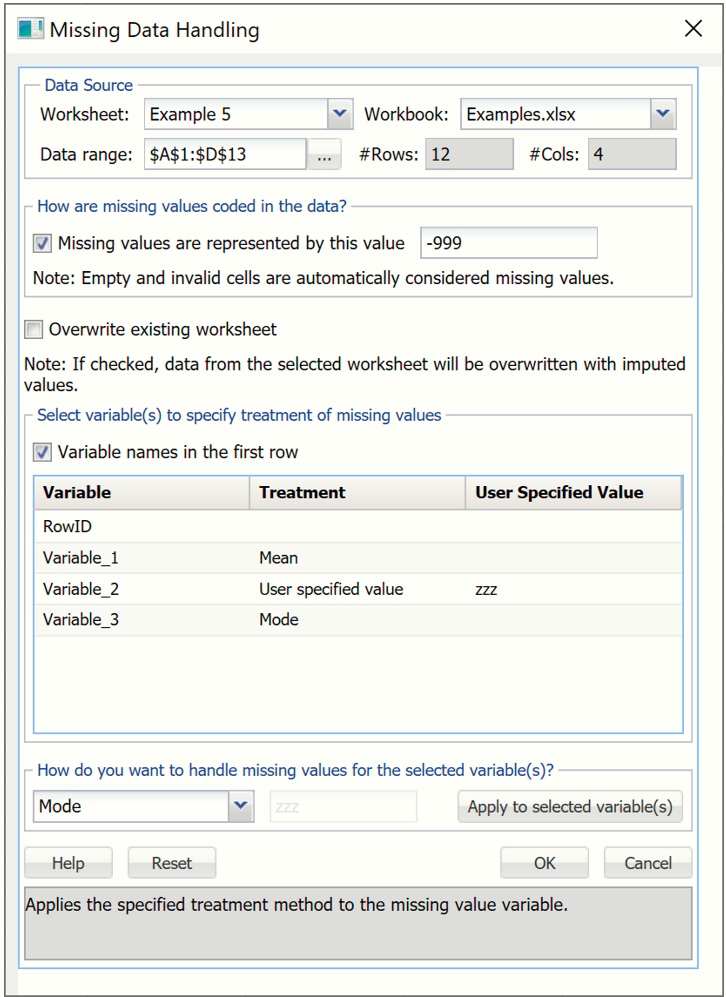Enable Overwrite existing worksheet checkbox
The height and width of the screenshot is (997, 726).
click(34, 329)
